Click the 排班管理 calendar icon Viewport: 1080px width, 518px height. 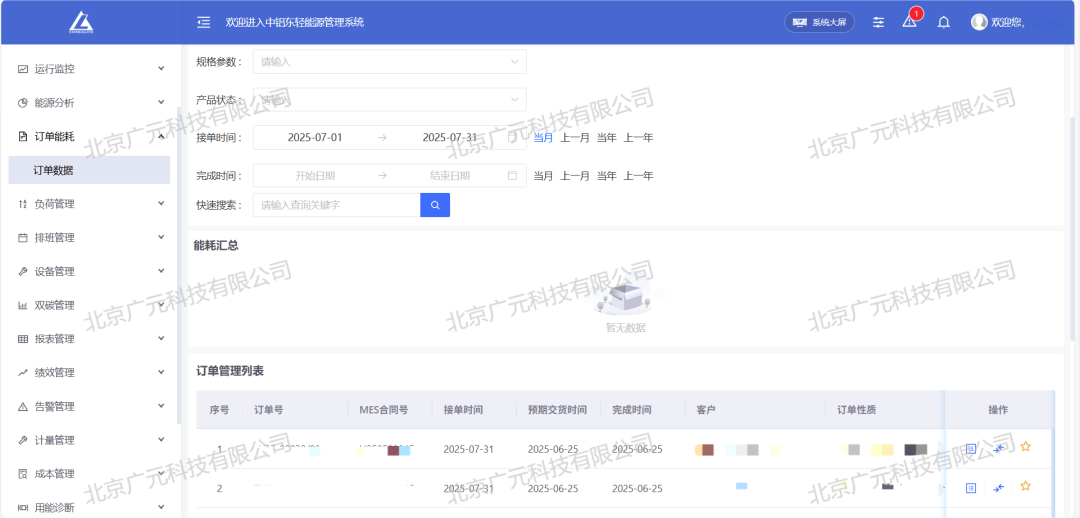(x=23, y=238)
